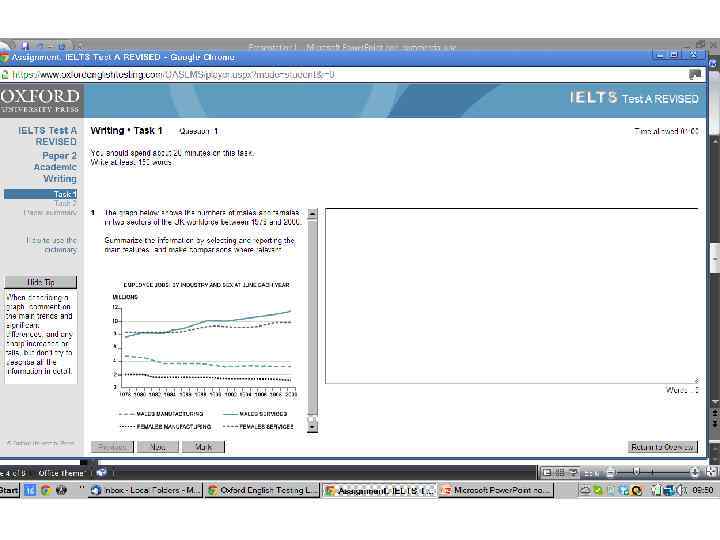The height and width of the screenshot is (540, 720).
Task: Click PowerPoint zoom in plus button
Action: tap(694, 472)
